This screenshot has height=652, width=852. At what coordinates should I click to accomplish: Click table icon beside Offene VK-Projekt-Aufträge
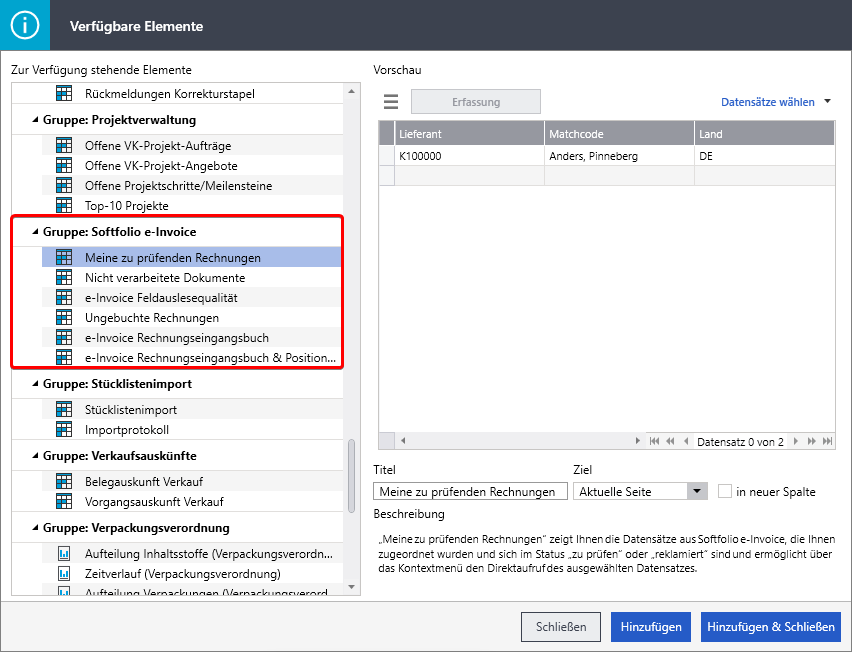64,146
